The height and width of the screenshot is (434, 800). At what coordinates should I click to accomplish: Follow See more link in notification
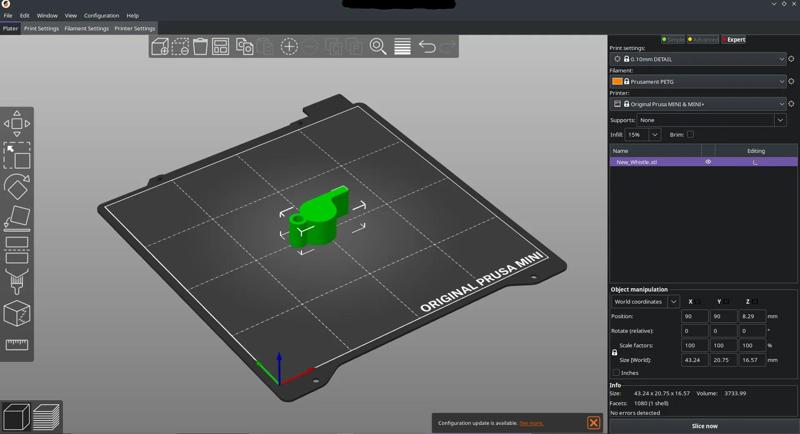pos(531,423)
